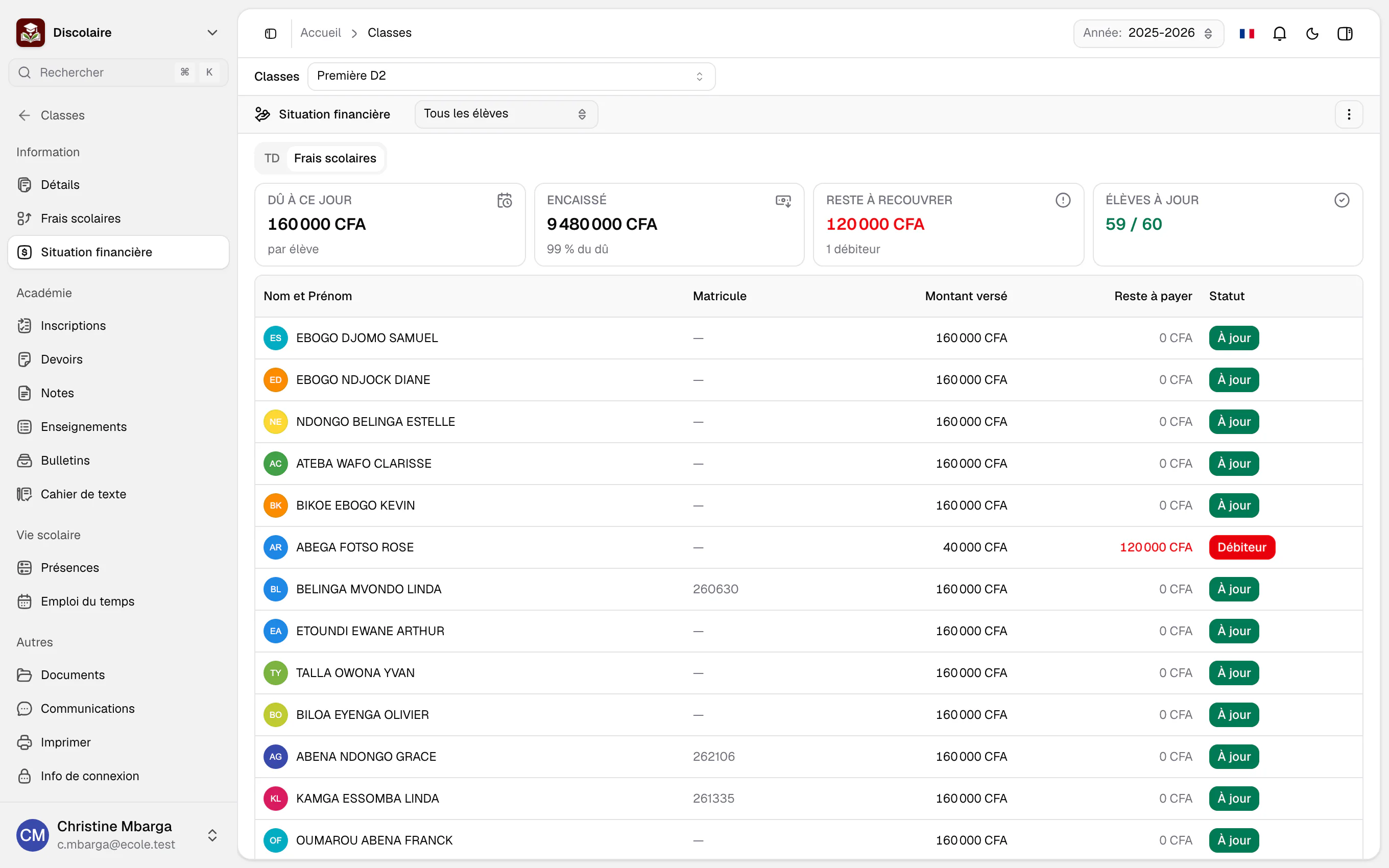Click the calendar-clock icon on Dû à ce jour card
Image resolution: width=1389 pixels, height=868 pixels.
(505, 200)
